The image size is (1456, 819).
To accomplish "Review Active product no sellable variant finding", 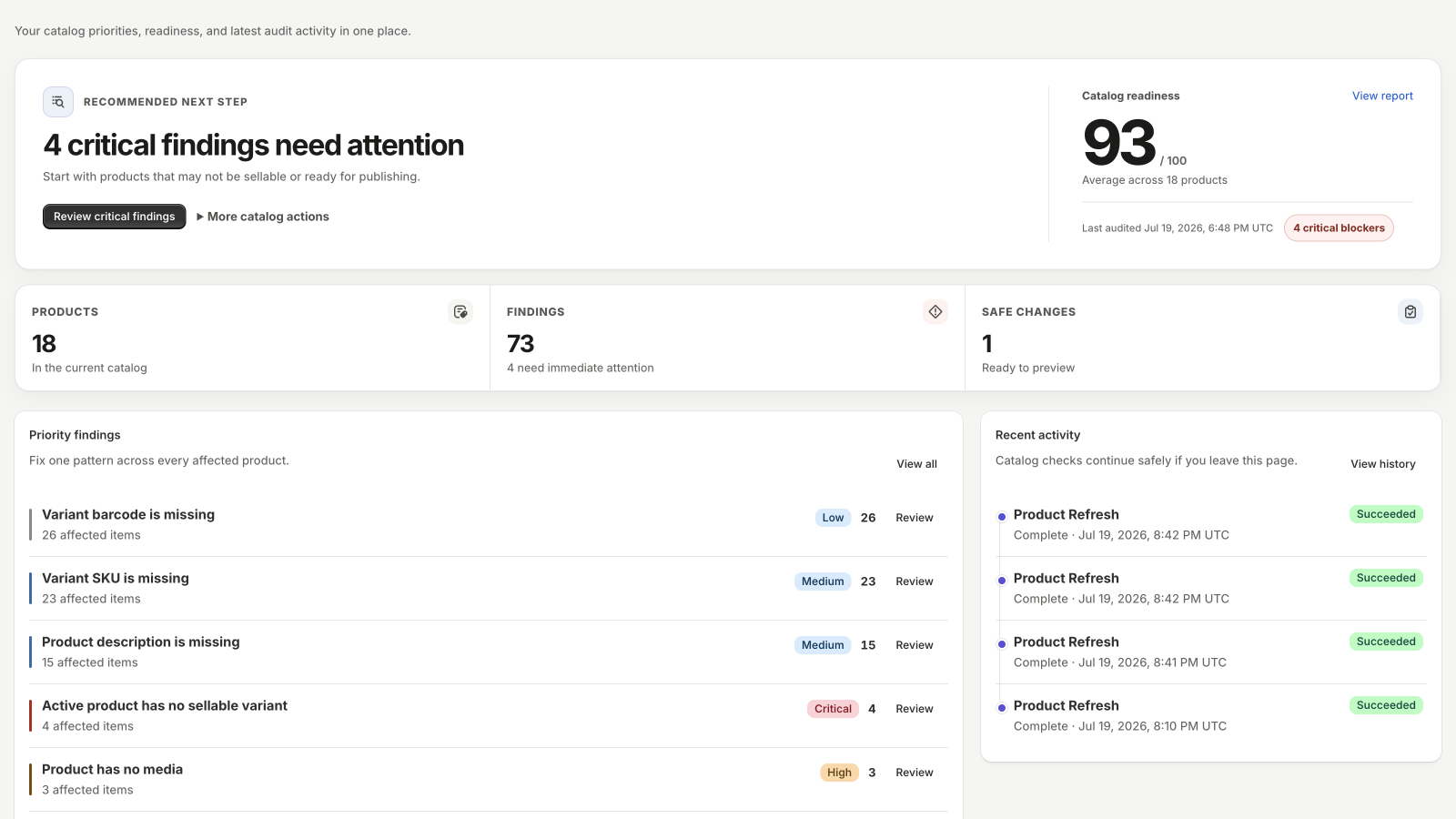I will (915, 709).
